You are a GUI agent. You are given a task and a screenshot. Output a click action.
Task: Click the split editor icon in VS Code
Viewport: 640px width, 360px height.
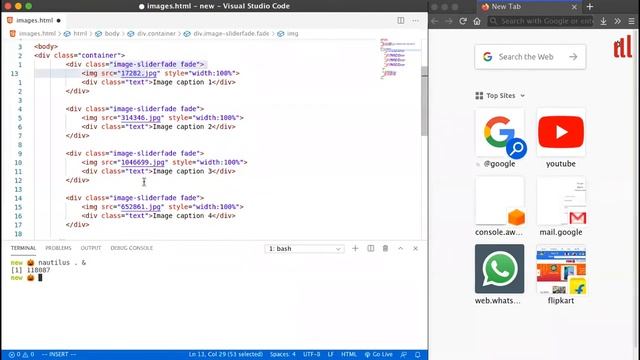tap(401, 20)
